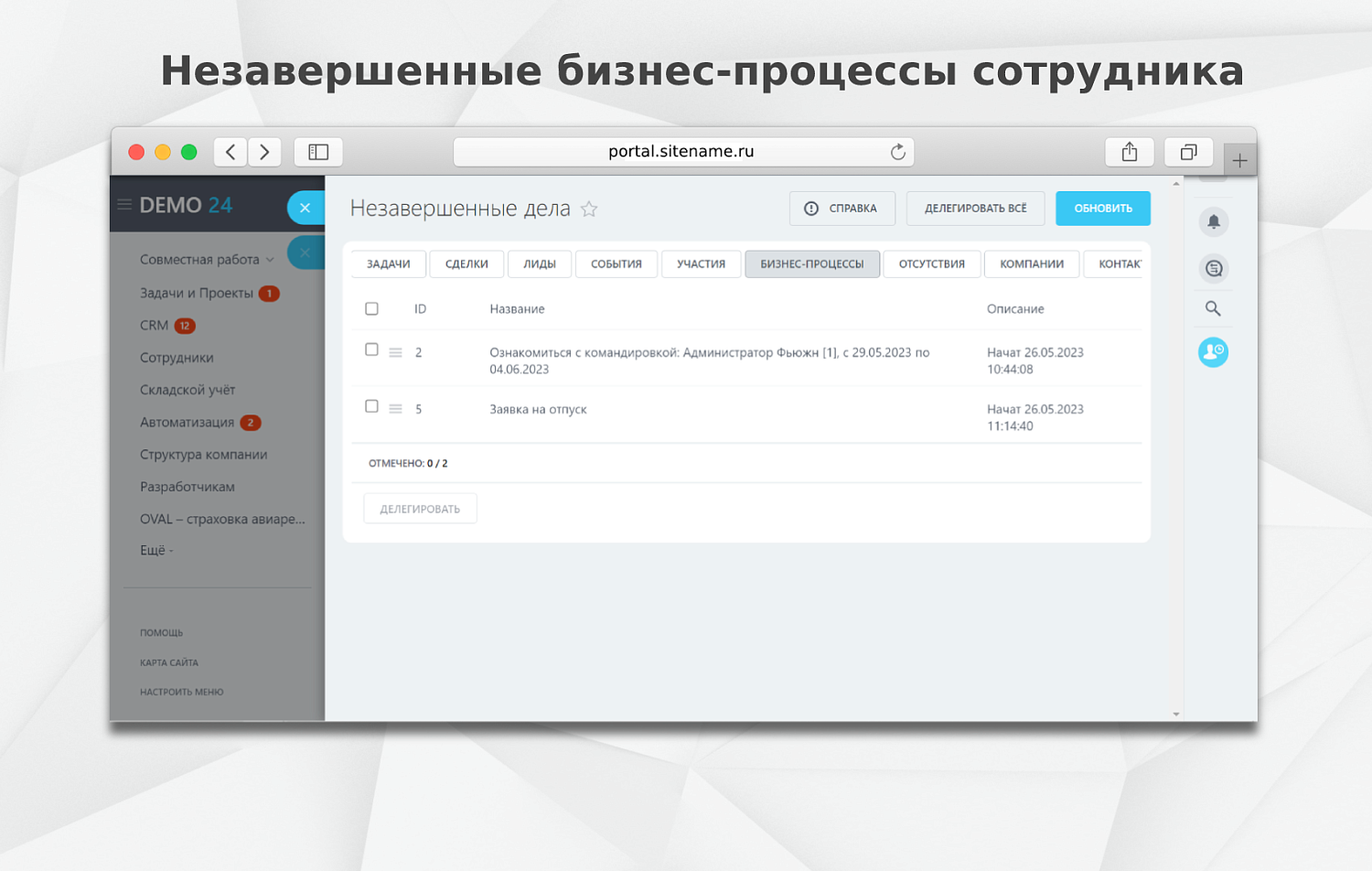
Task: Open the browser sidebar toggle control
Action: (317, 152)
